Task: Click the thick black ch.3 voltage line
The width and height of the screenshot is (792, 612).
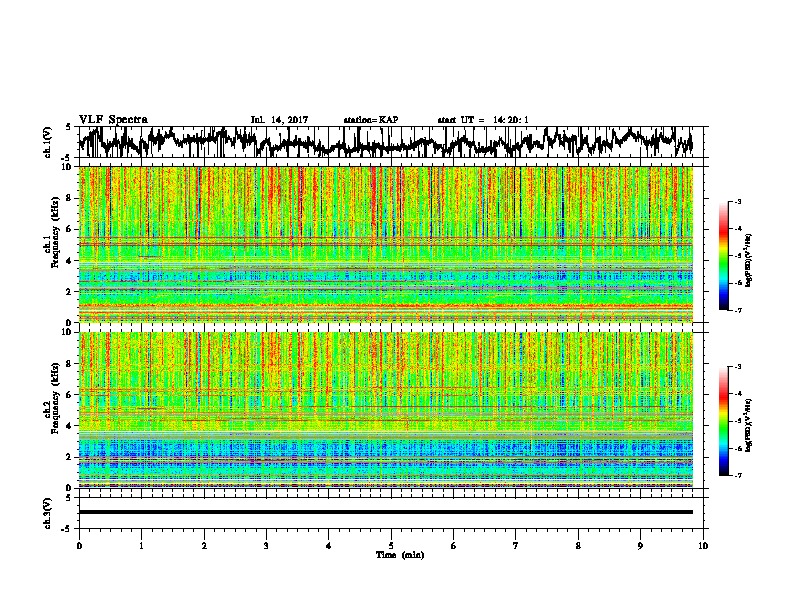Action: (386, 512)
